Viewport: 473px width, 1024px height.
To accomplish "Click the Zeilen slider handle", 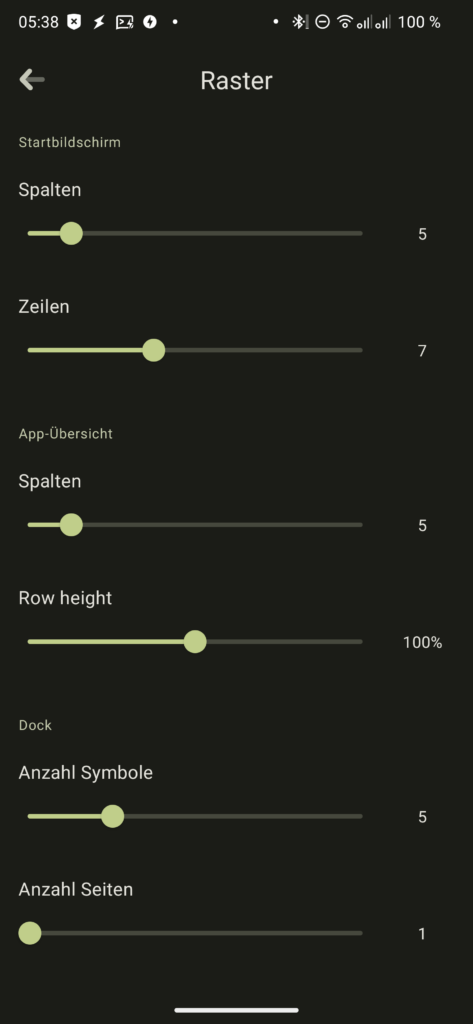I will [154, 350].
